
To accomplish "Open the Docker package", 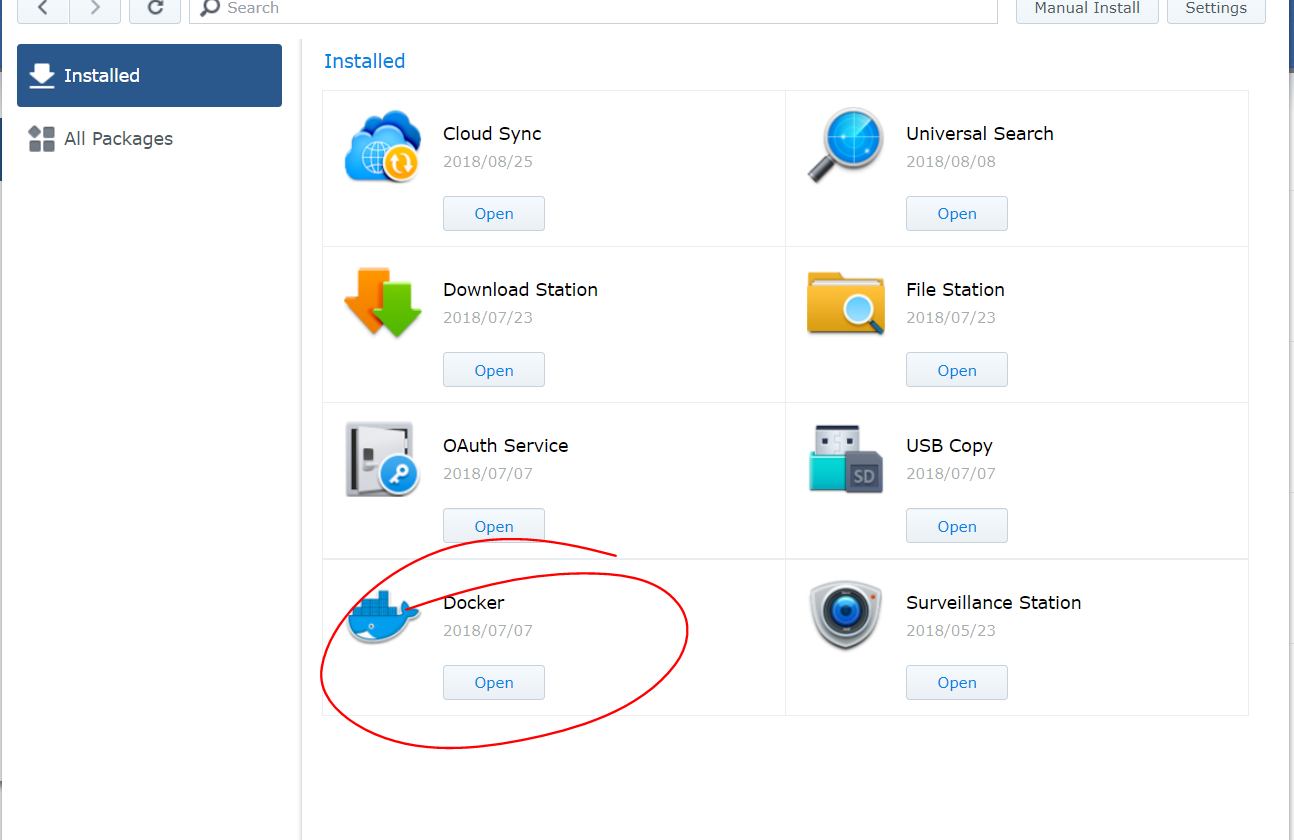I will pyautogui.click(x=494, y=682).
